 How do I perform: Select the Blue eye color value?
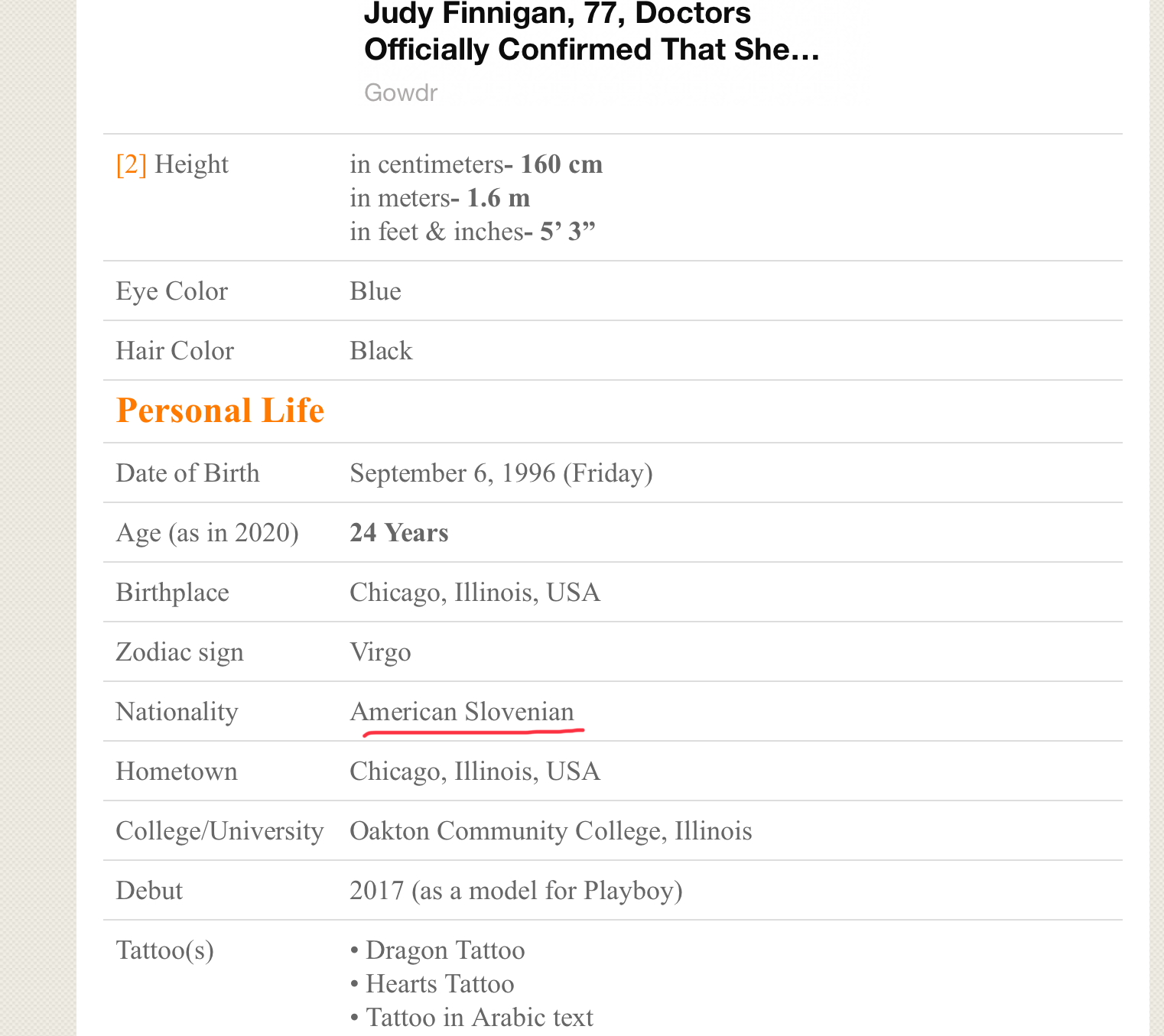coord(376,291)
